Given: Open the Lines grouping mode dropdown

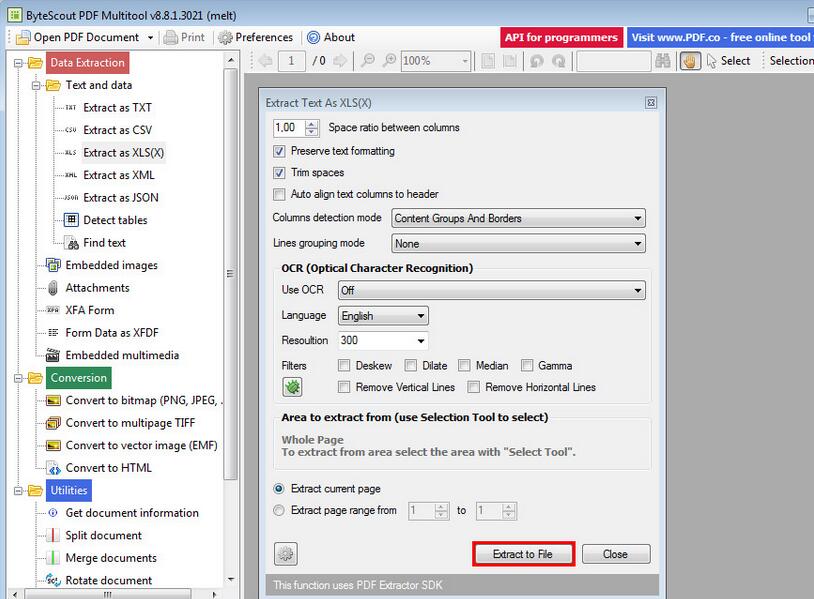Looking at the screenshot, I should tap(518, 243).
